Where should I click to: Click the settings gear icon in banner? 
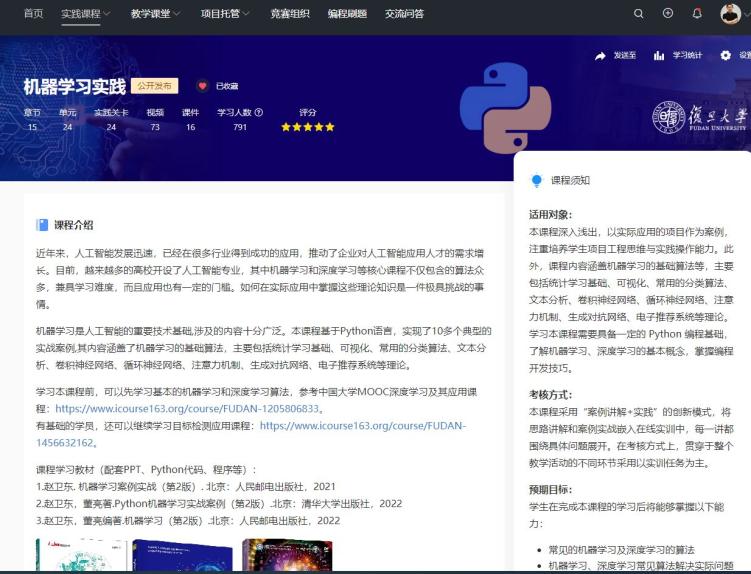click(x=726, y=56)
